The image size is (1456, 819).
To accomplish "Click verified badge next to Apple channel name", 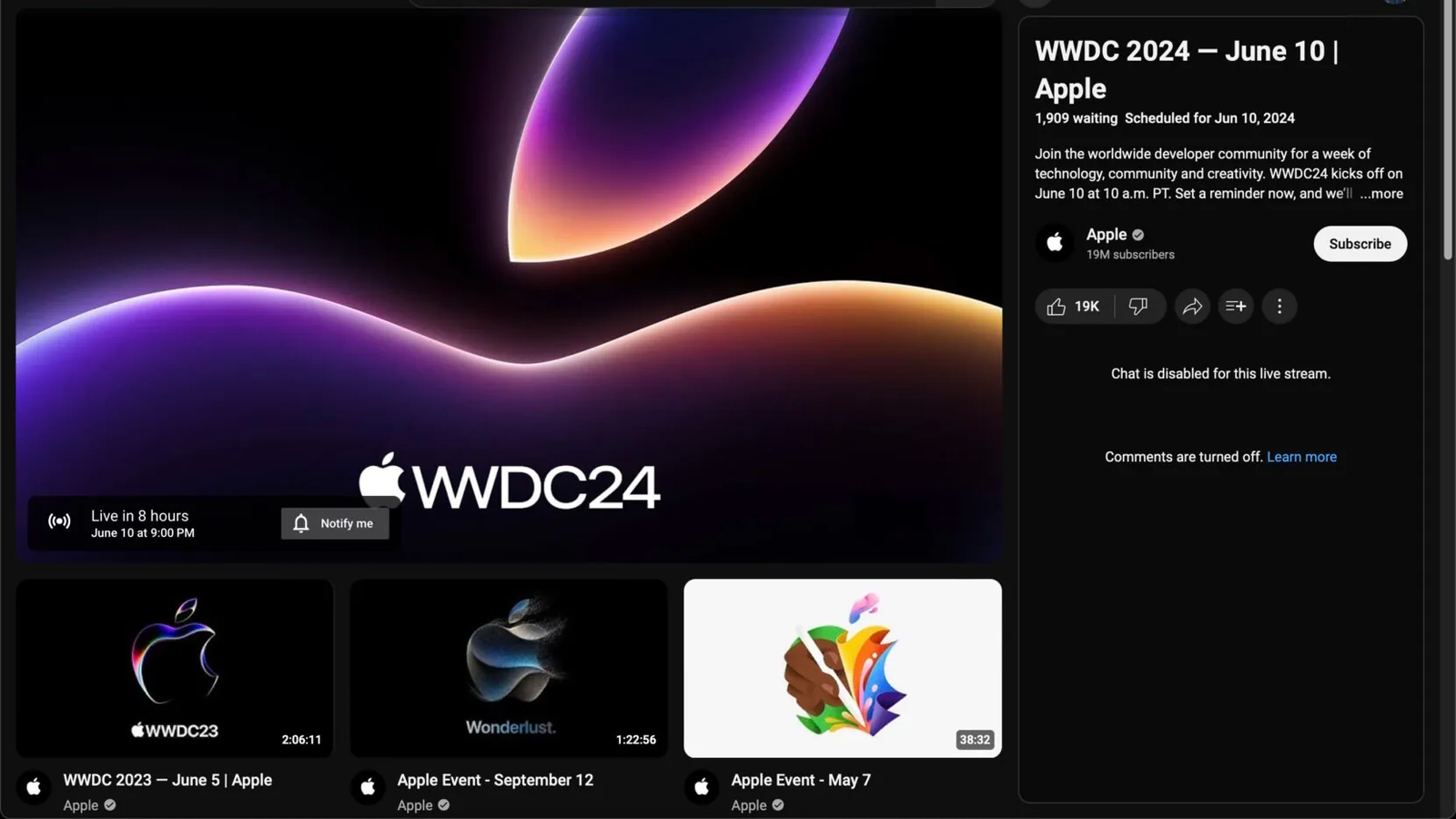I will point(1138,235).
